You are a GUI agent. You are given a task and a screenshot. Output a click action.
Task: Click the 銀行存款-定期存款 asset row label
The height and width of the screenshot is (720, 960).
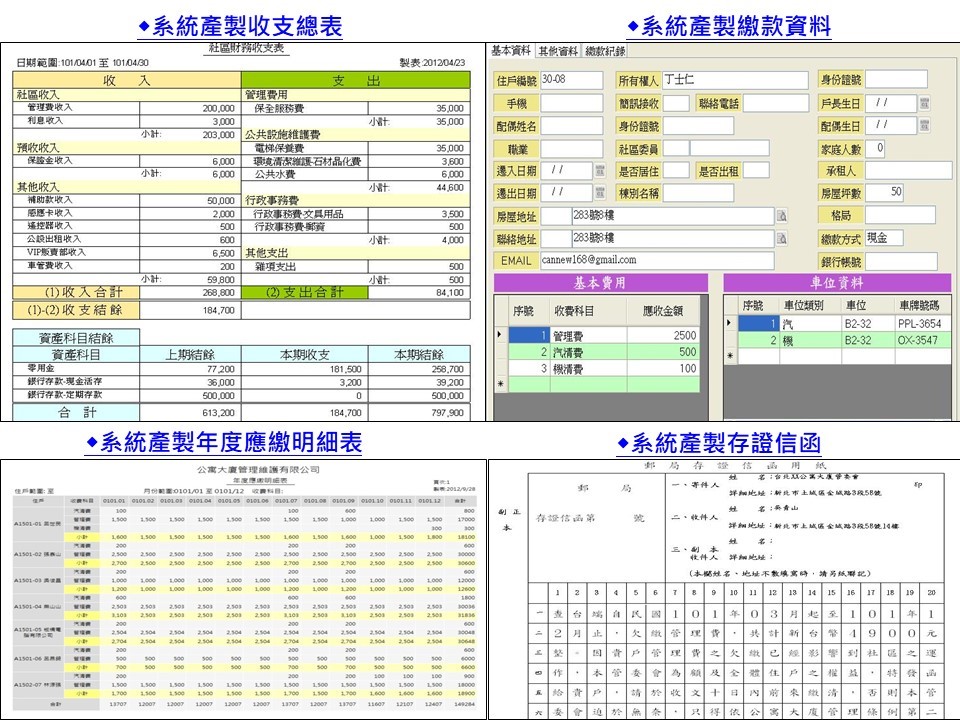tap(65, 395)
